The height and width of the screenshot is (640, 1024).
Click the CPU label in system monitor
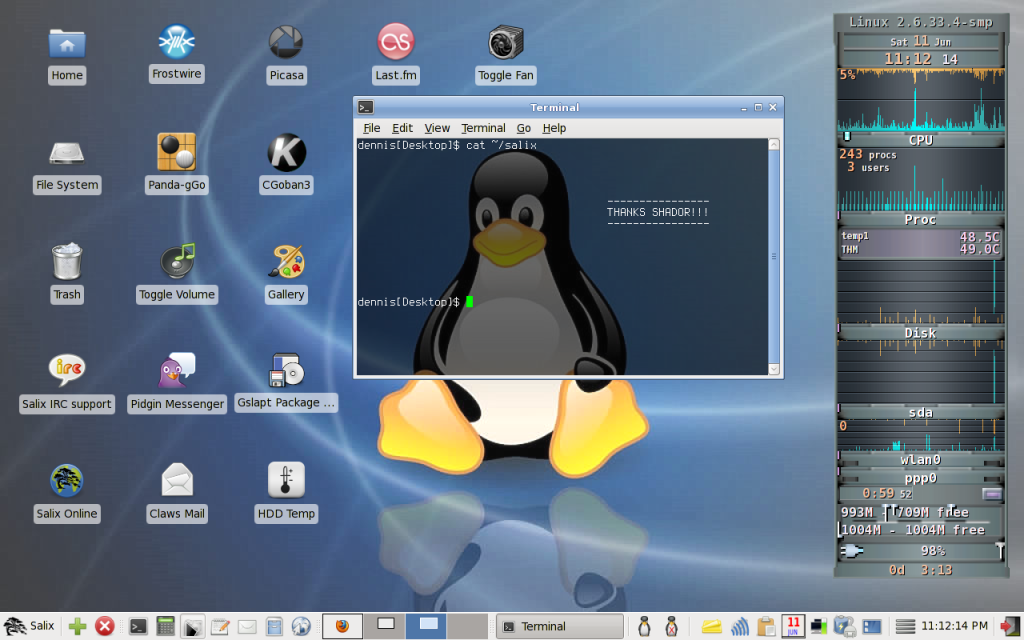pyautogui.click(x=921, y=140)
